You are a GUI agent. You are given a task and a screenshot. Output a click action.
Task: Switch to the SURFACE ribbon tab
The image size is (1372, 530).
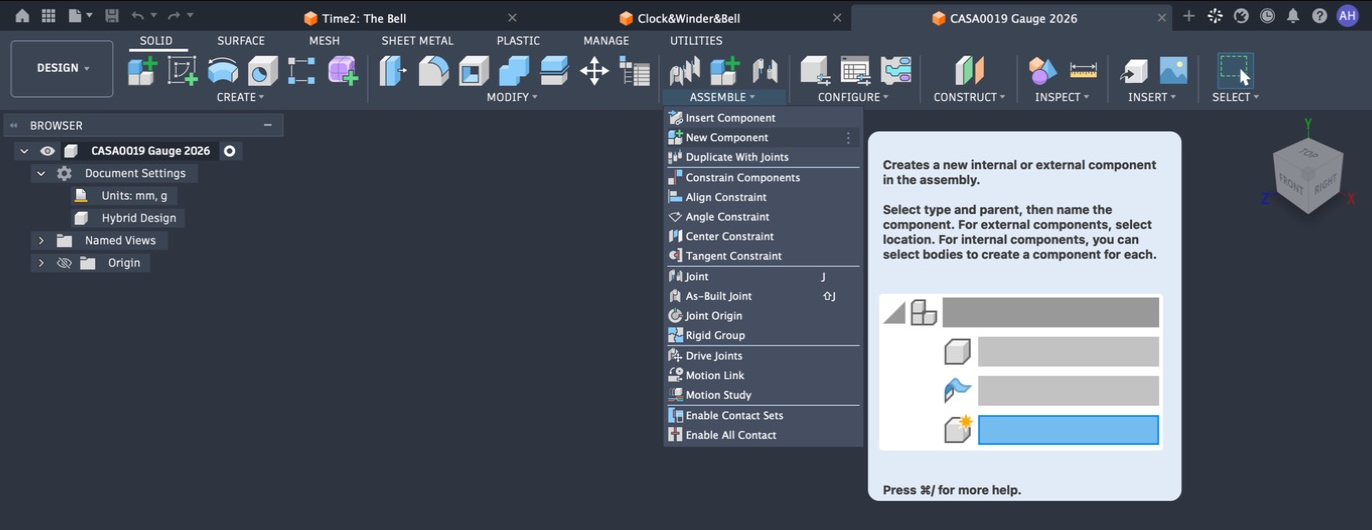[241, 41]
